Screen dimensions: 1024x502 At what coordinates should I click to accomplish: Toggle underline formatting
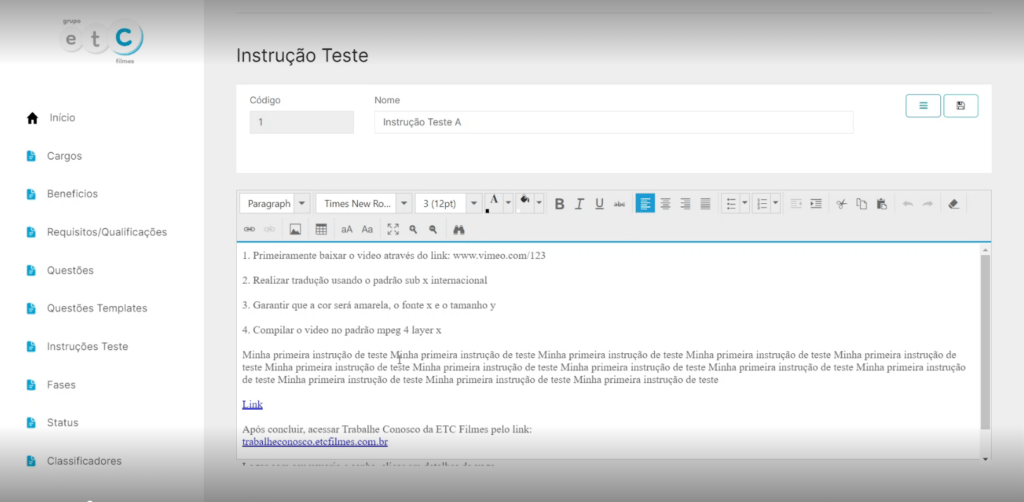point(599,204)
